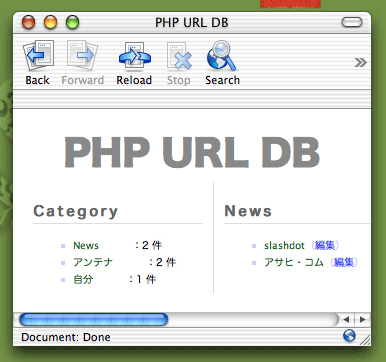Reload the page using the Reload icon
Image resolution: width=386 pixels, height=362 pixels.
(x=134, y=55)
